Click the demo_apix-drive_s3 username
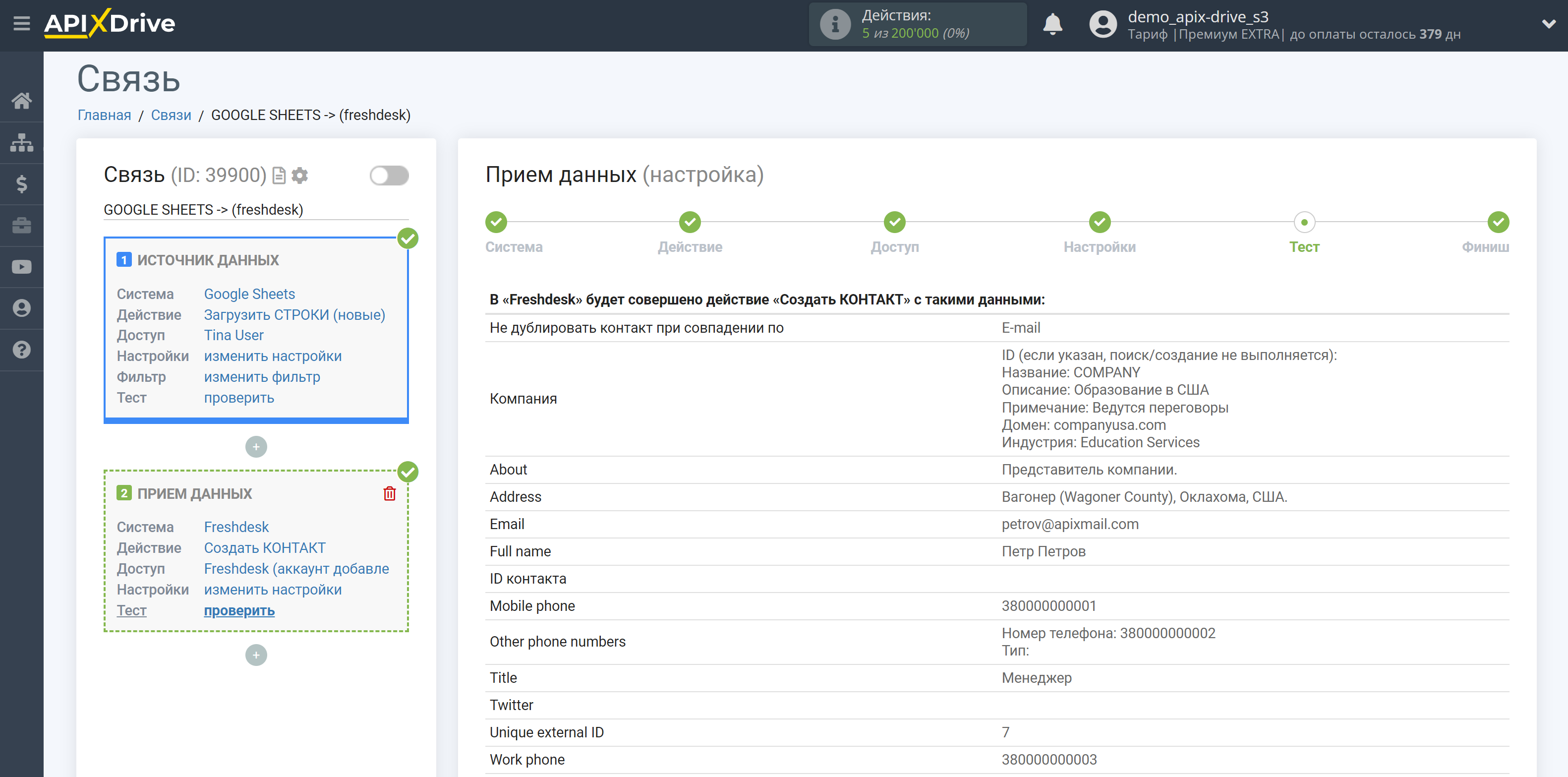The height and width of the screenshot is (777, 1568). coord(1198,17)
